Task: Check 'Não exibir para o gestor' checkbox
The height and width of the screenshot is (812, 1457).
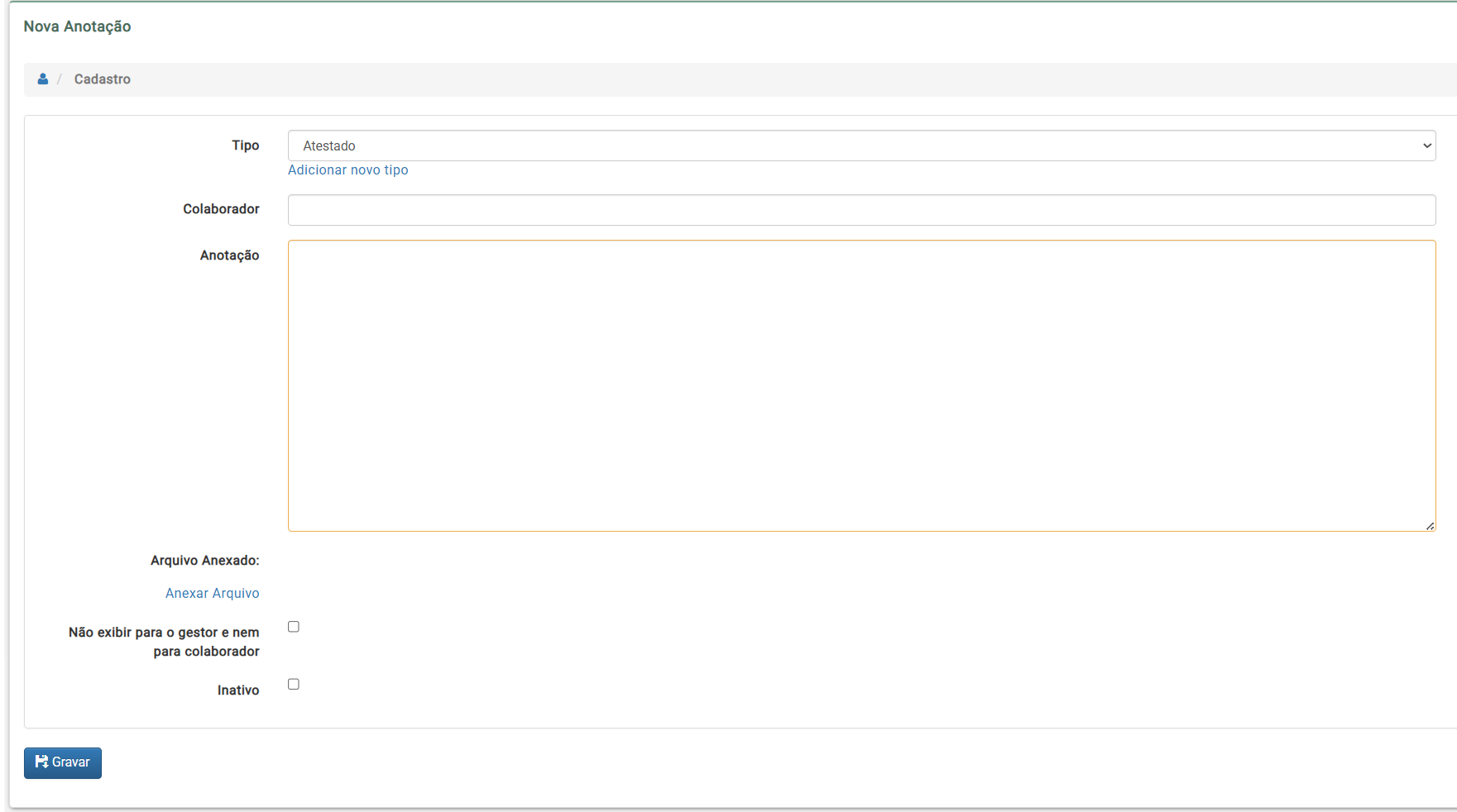Action: 294,627
